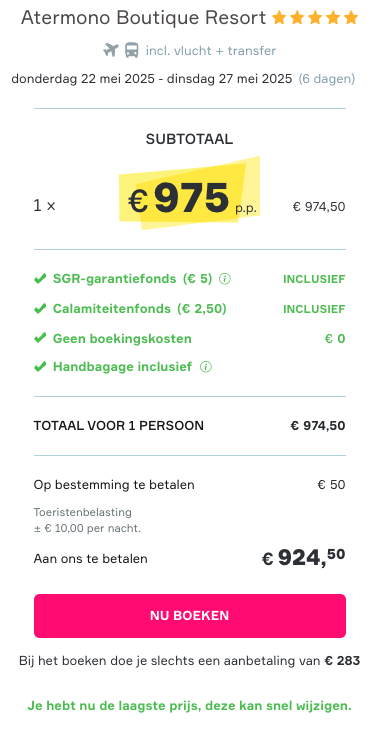Click the Handbagage inclusief green checkmark
The width and height of the screenshot is (387, 730).
point(40,367)
